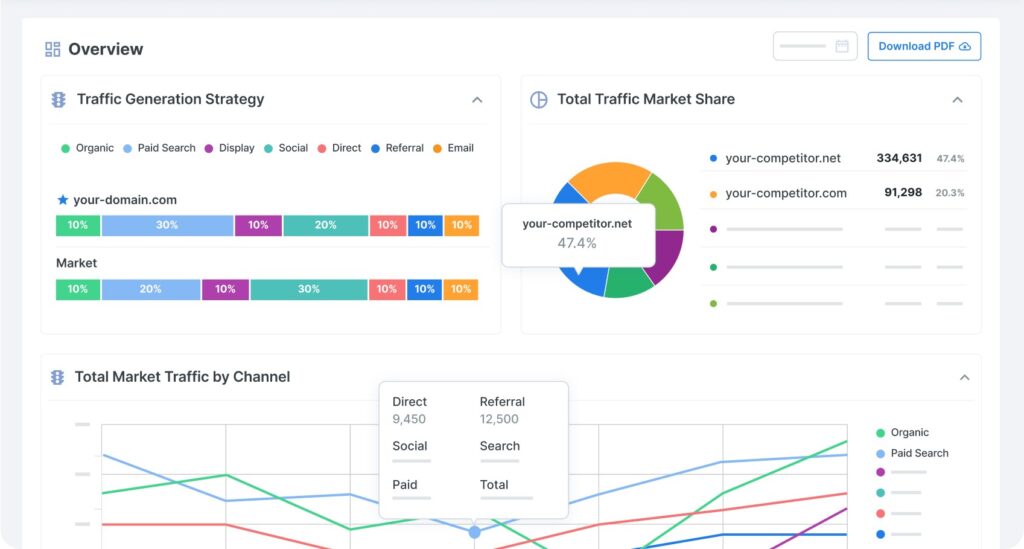Image resolution: width=1024 pixels, height=549 pixels.
Task: Click teal legend dot in channel chart
Action: tap(880, 493)
